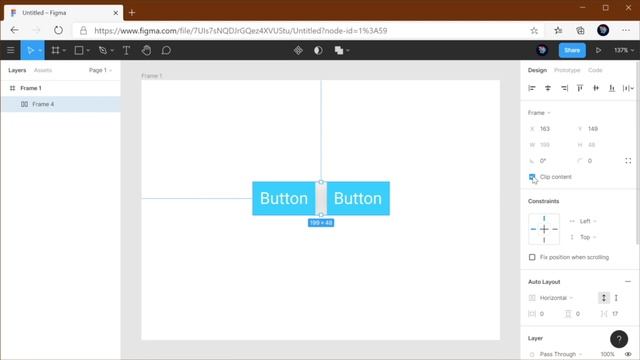640x360 pixels.
Task: Select the Rectangle shape tool
Action: pyautogui.click(x=79, y=50)
